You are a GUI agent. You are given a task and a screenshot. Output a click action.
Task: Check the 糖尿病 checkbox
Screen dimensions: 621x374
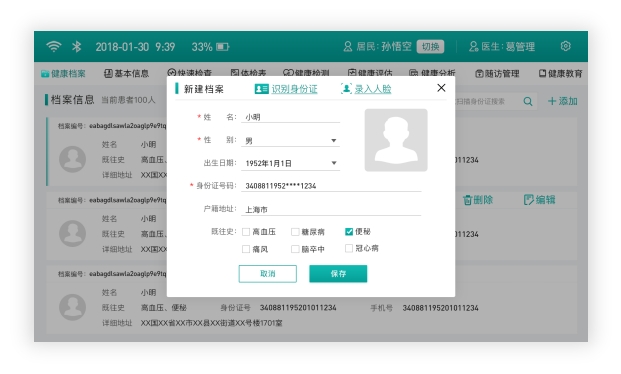pos(295,232)
